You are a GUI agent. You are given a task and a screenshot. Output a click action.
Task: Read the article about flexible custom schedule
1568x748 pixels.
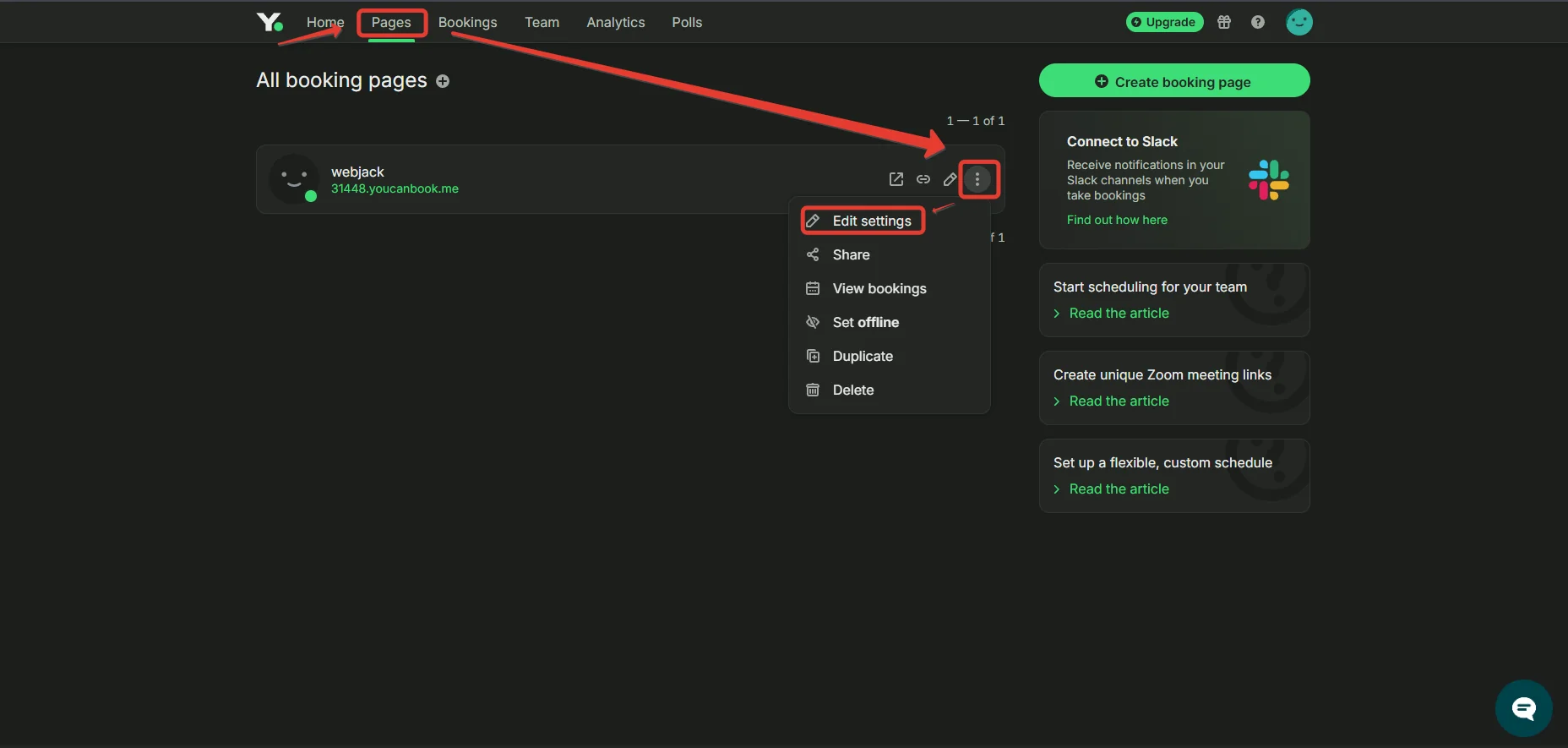1119,489
